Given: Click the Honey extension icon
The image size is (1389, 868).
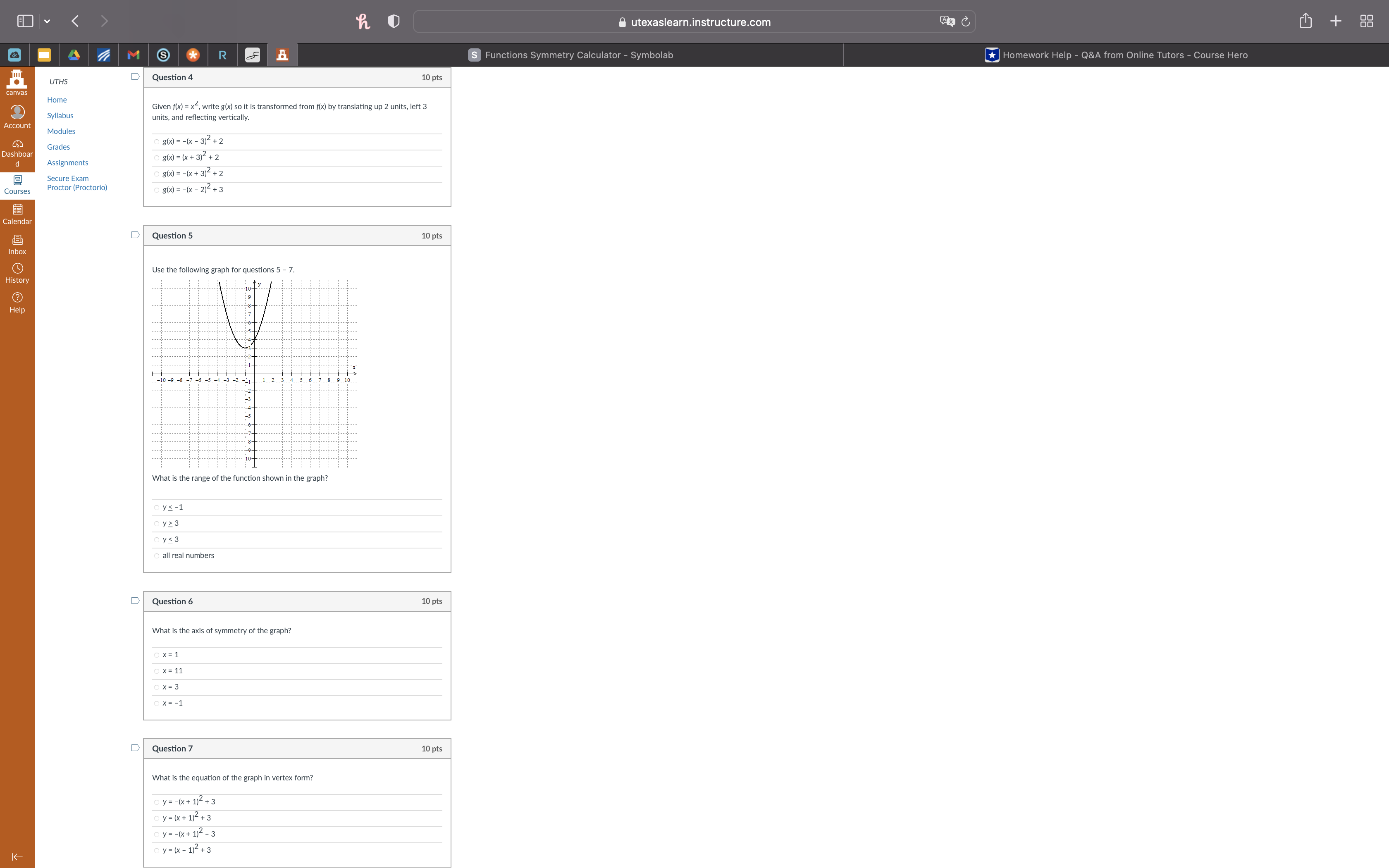Looking at the screenshot, I should pyautogui.click(x=362, y=21).
